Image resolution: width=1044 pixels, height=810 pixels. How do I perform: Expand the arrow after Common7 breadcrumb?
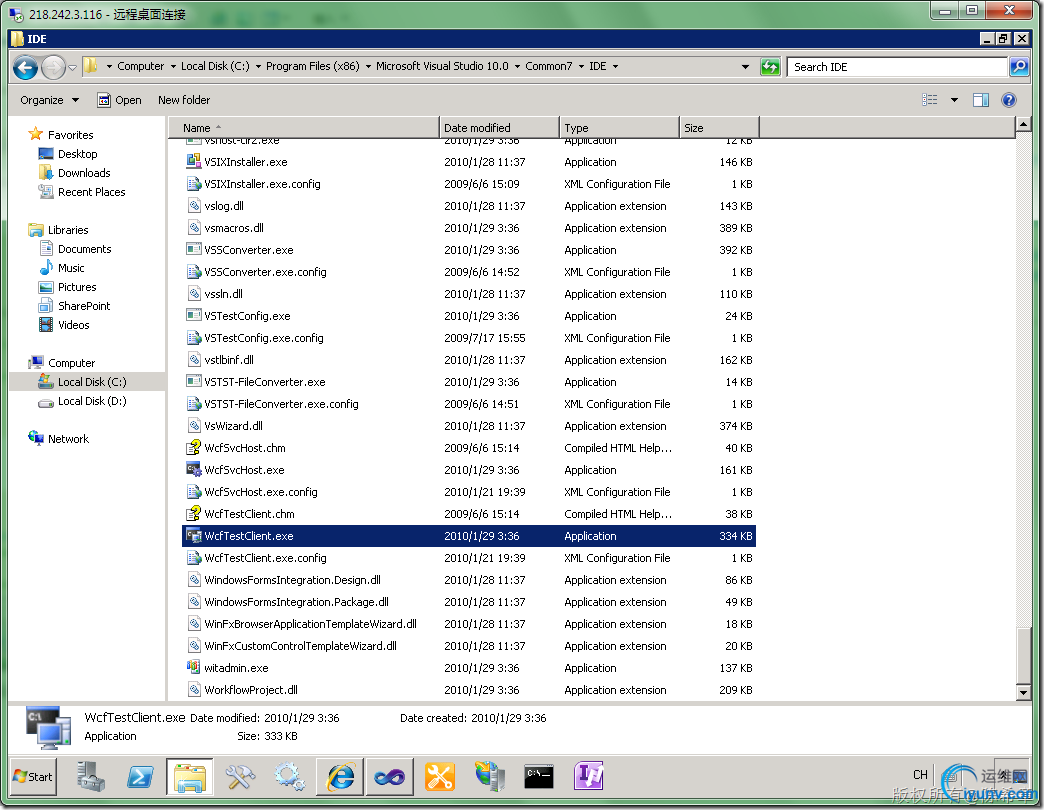pos(581,67)
